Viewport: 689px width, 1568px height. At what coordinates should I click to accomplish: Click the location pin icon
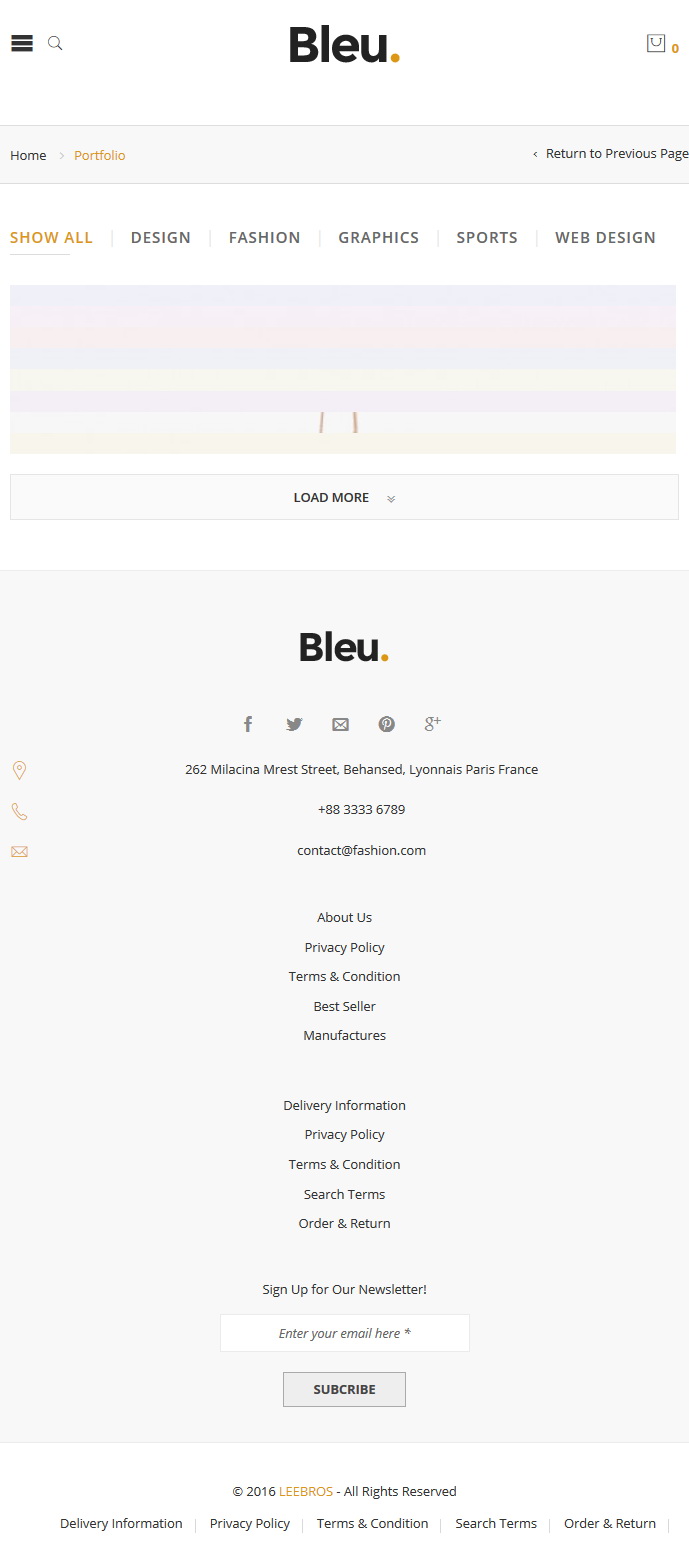[x=19, y=770]
